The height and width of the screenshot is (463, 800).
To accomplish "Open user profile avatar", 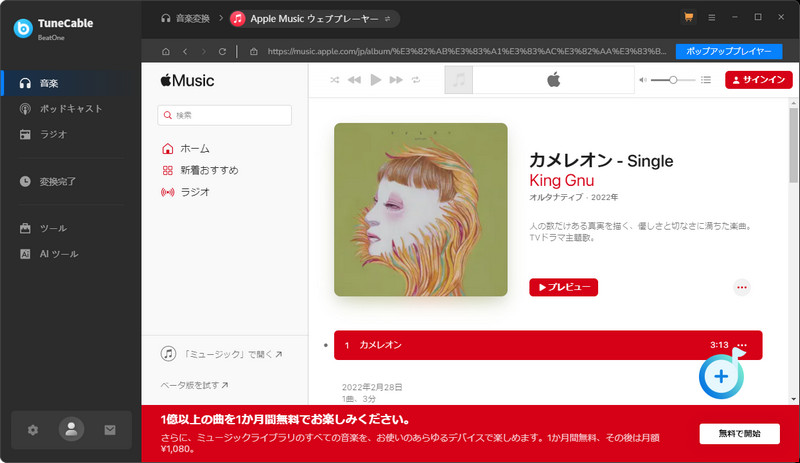I will click(x=71, y=429).
